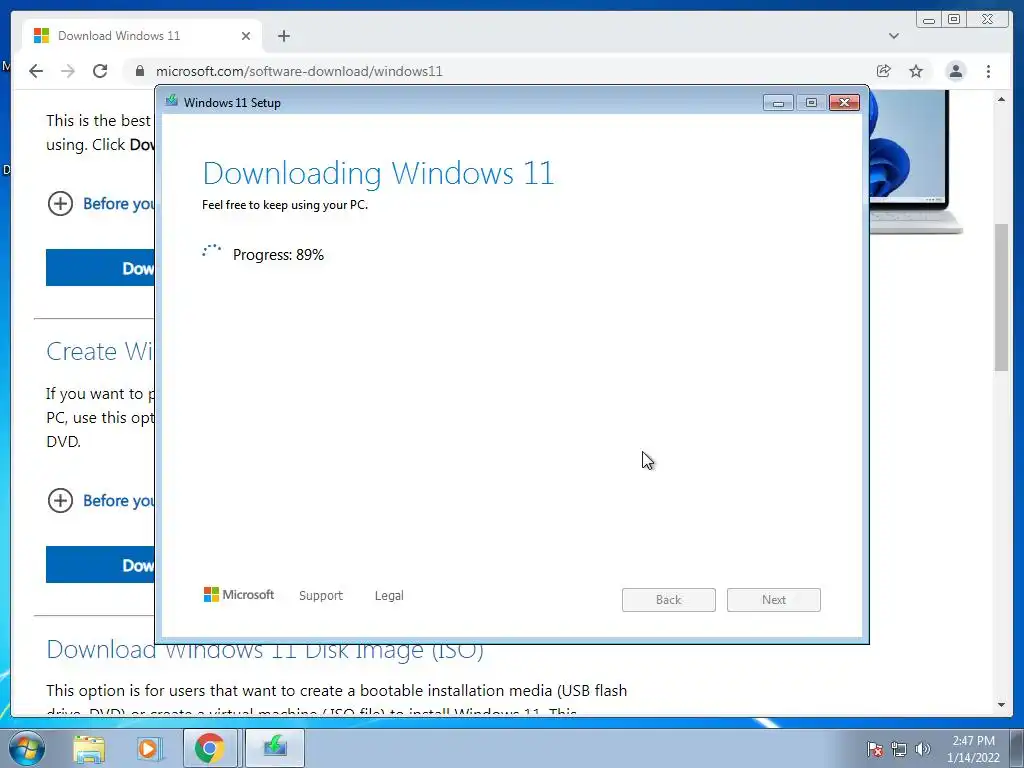Expand the first 'Before you begin' section

click(101, 204)
